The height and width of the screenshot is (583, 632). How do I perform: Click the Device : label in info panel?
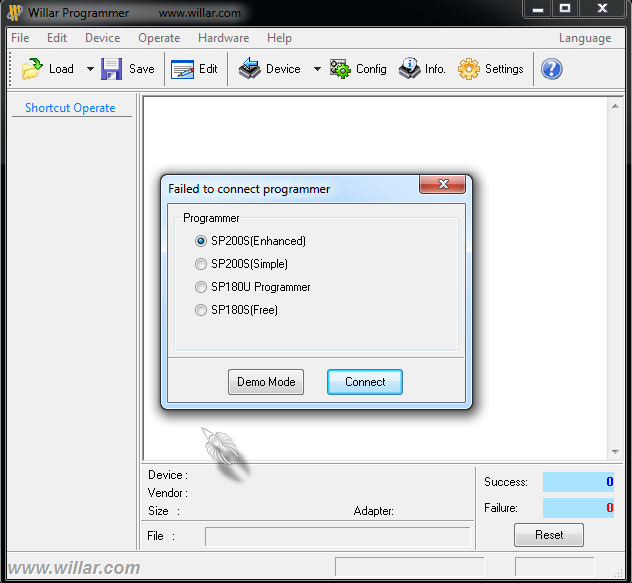[168, 475]
